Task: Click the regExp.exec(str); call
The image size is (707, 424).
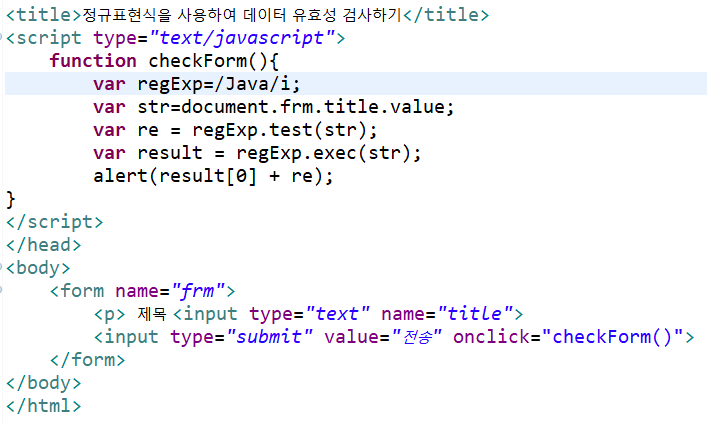Action: (x=329, y=153)
